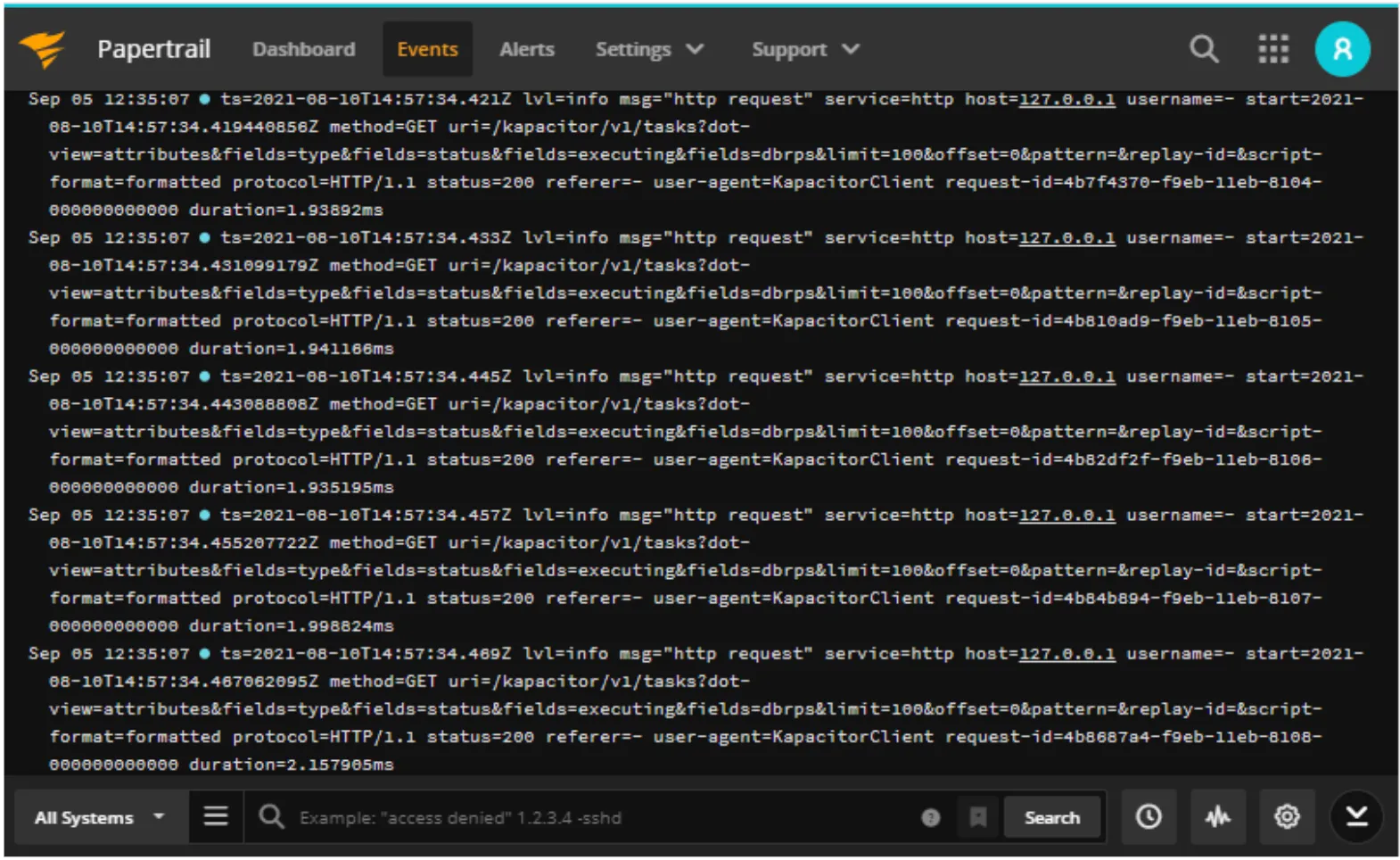Select the Events tab
Viewport: 1400px width, 860px height.
click(x=427, y=50)
